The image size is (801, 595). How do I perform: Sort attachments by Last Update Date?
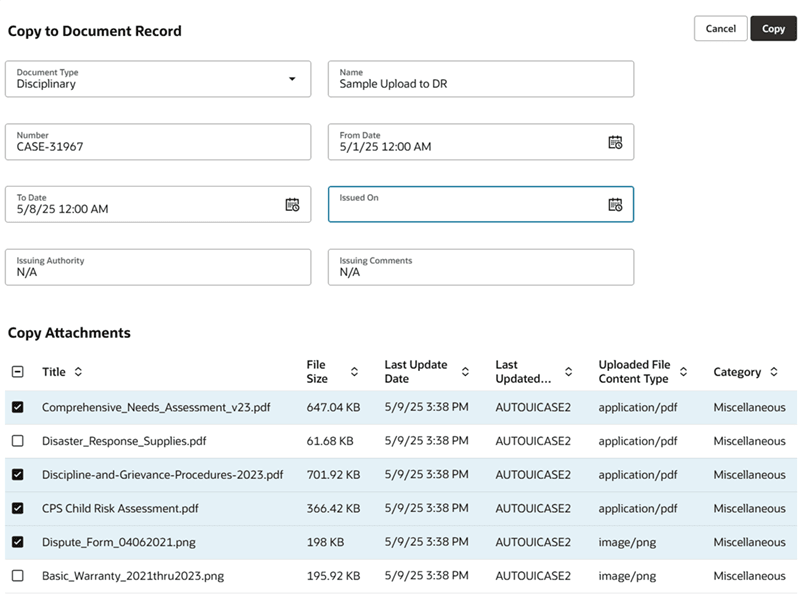pos(465,371)
